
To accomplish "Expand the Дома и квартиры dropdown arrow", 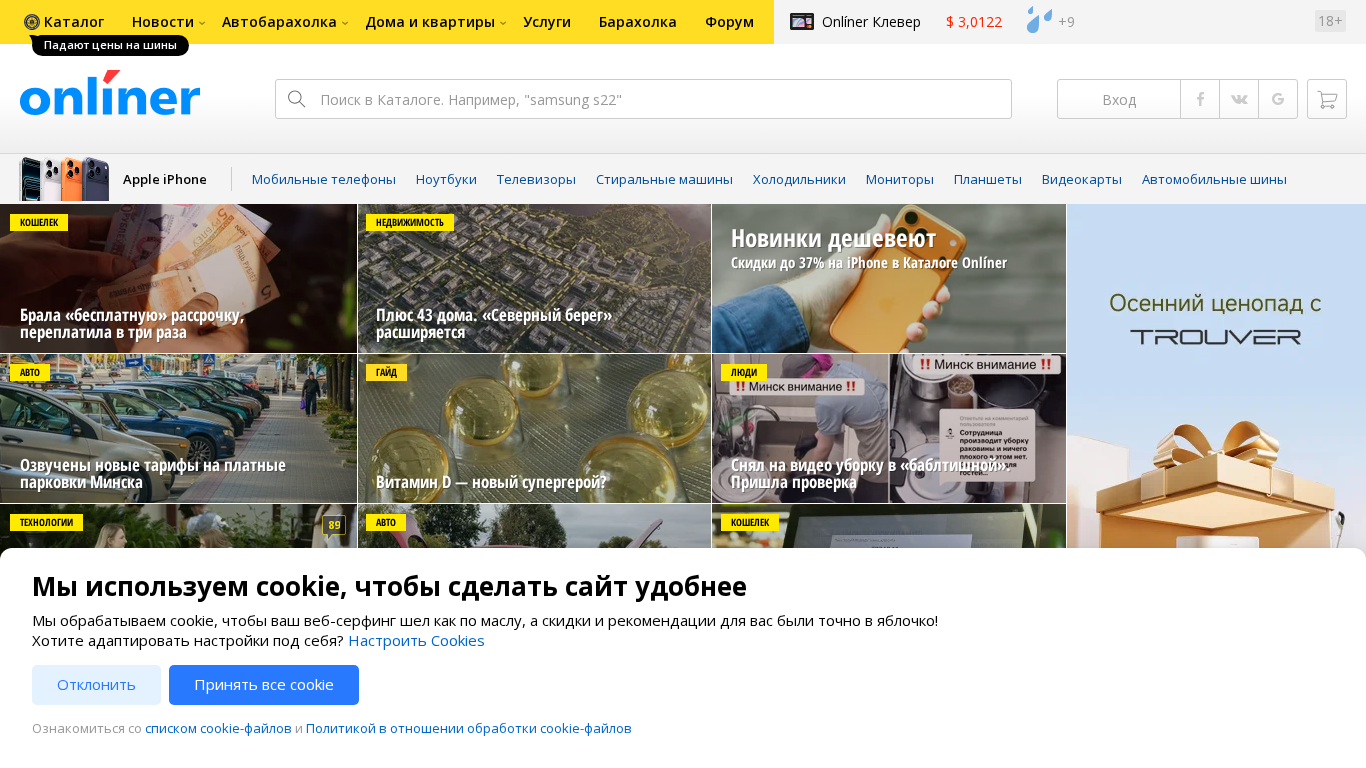I will [503, 23].
